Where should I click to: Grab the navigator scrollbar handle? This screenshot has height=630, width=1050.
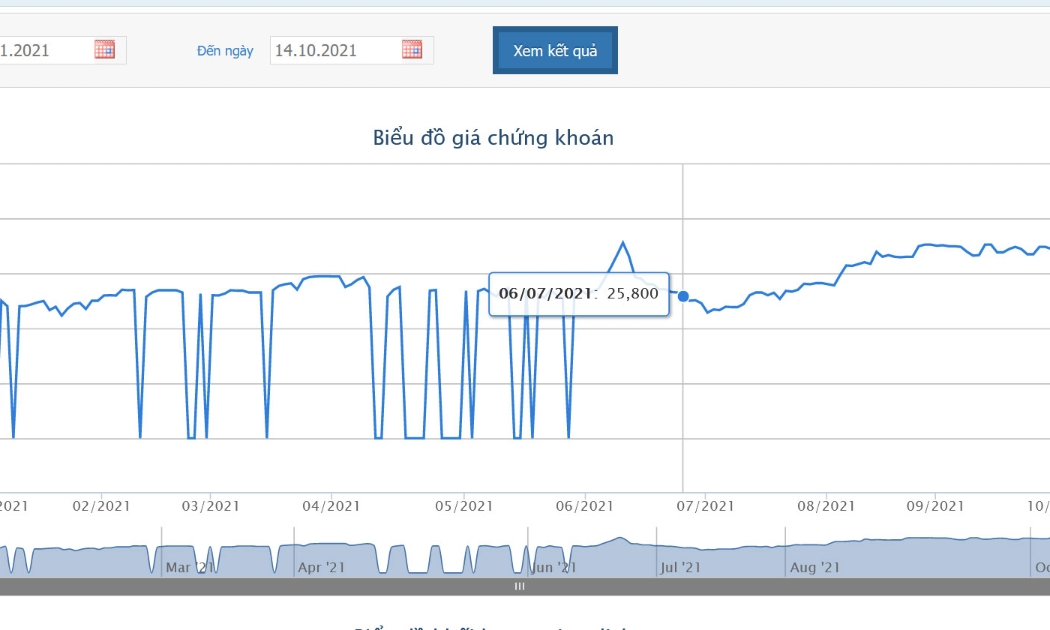click(520, 586)
